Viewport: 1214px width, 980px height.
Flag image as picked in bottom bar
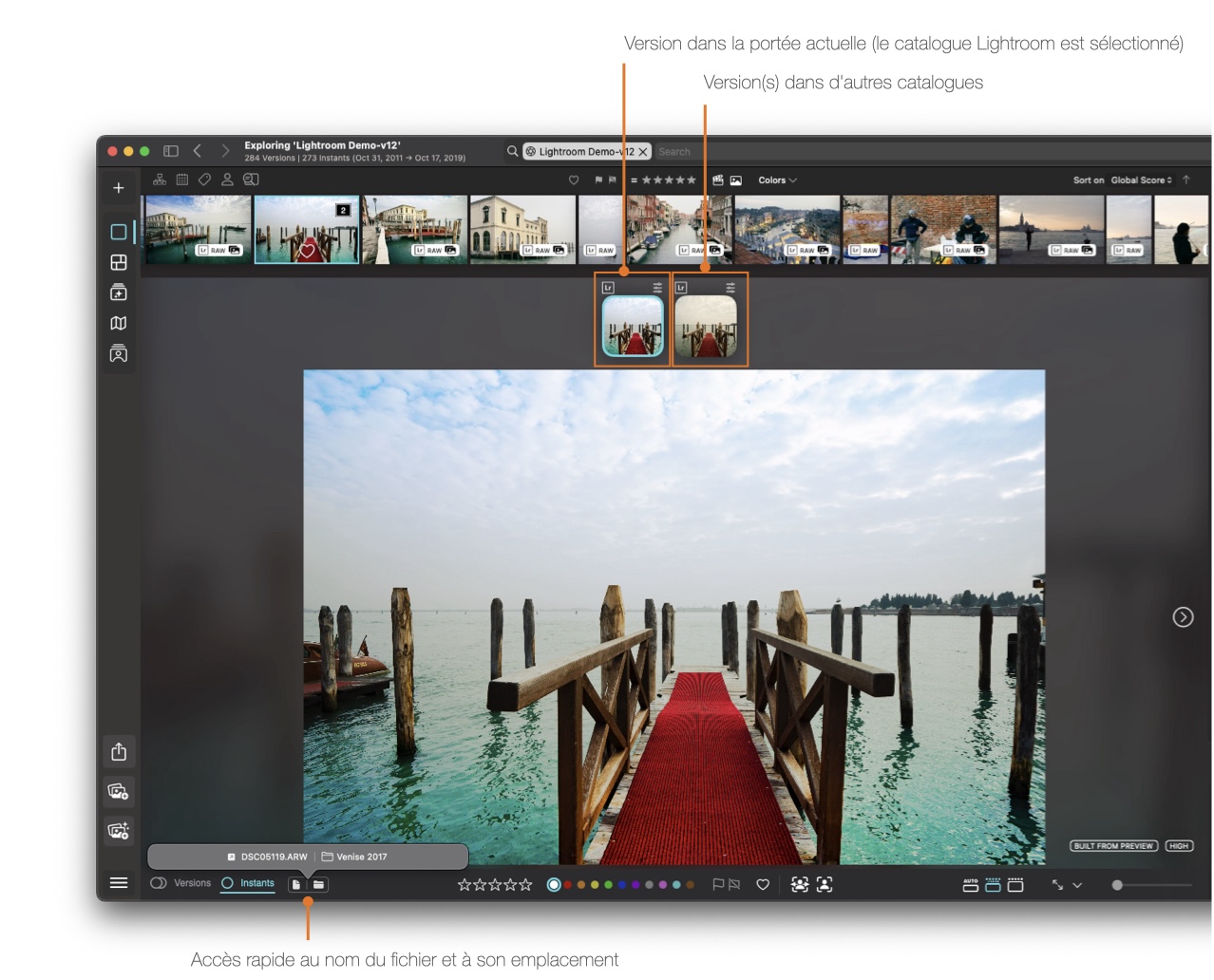point(718,884)
